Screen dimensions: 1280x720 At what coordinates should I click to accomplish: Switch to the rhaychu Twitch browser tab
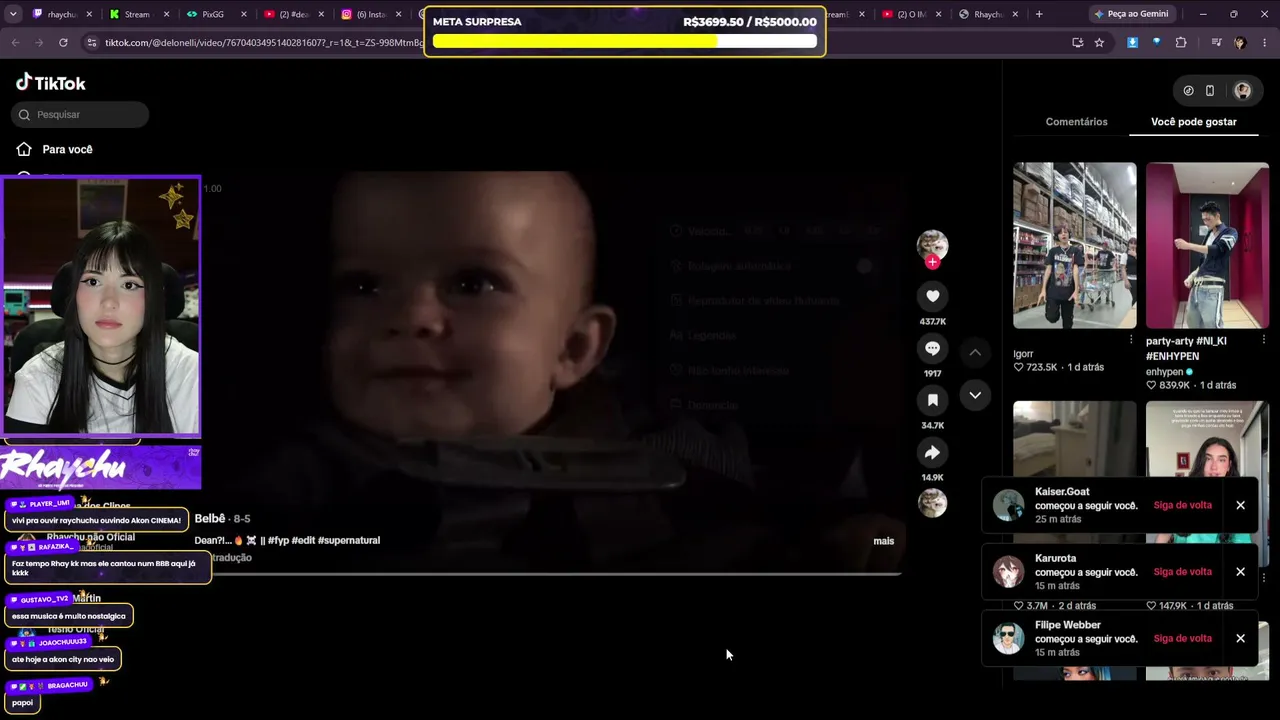[62, 14]
